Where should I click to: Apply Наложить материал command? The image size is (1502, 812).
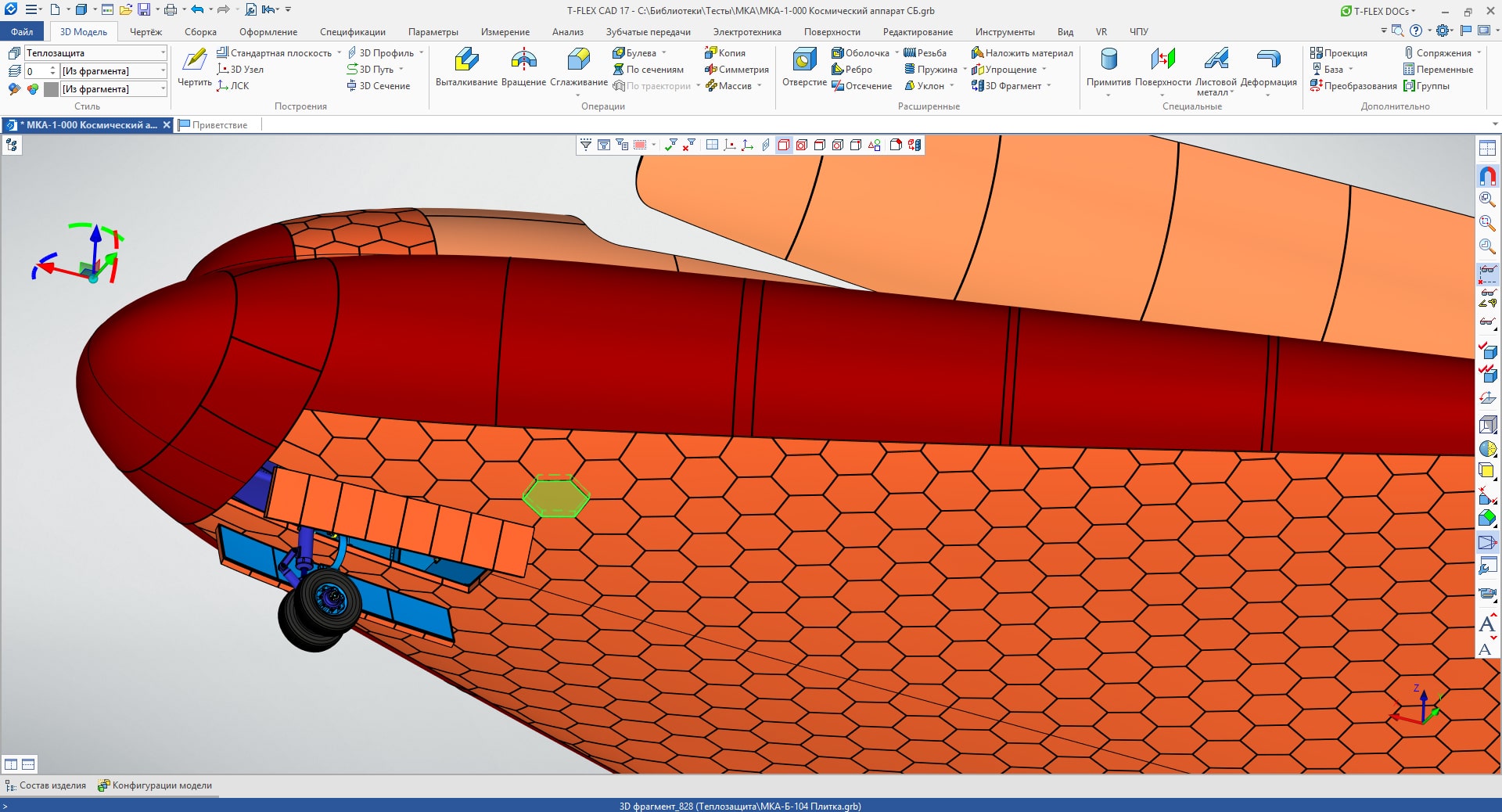click(x=1022, y=53)
